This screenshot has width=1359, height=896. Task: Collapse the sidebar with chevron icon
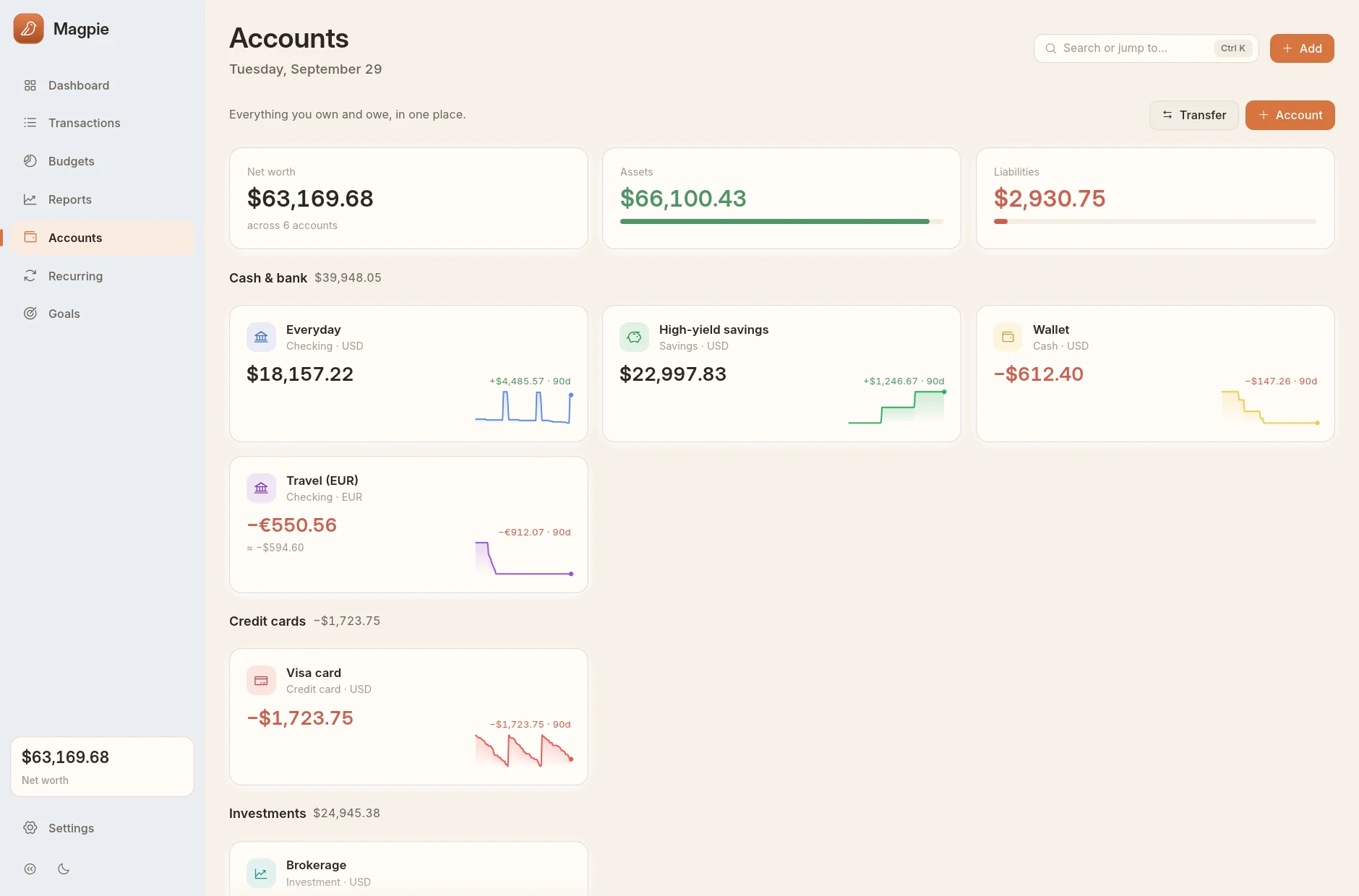coord(30,869)
